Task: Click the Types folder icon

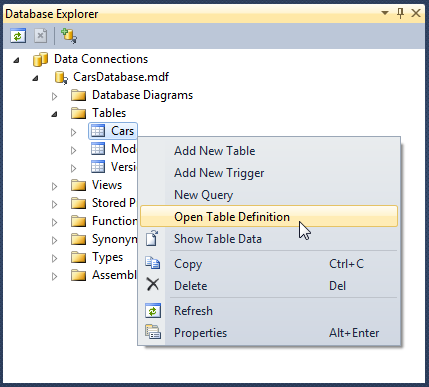Action: pyautogui.click(x=79, y=257)
